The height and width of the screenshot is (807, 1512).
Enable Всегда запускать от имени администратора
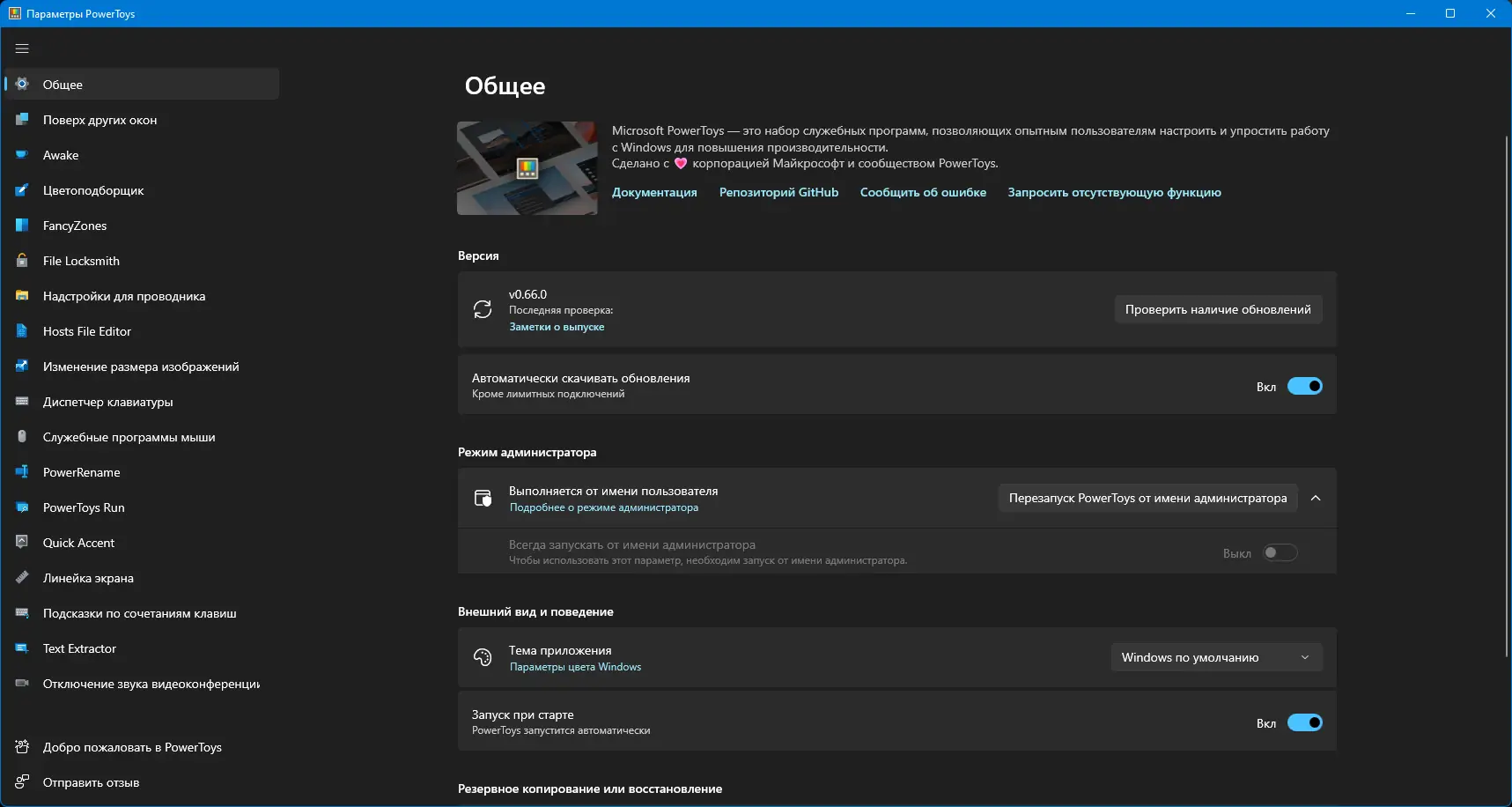(1280, 552)
